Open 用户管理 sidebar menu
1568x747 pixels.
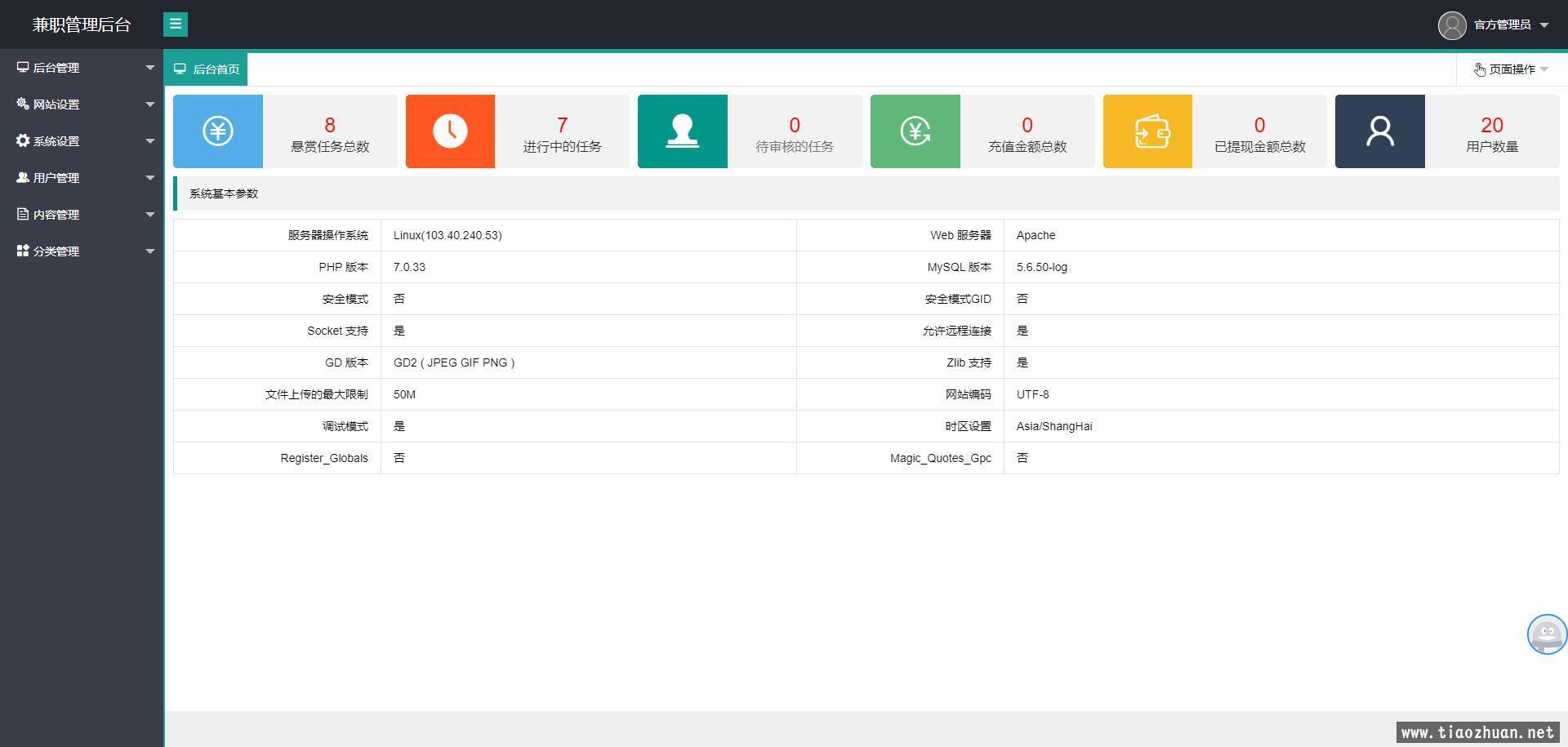click(82, 178)
